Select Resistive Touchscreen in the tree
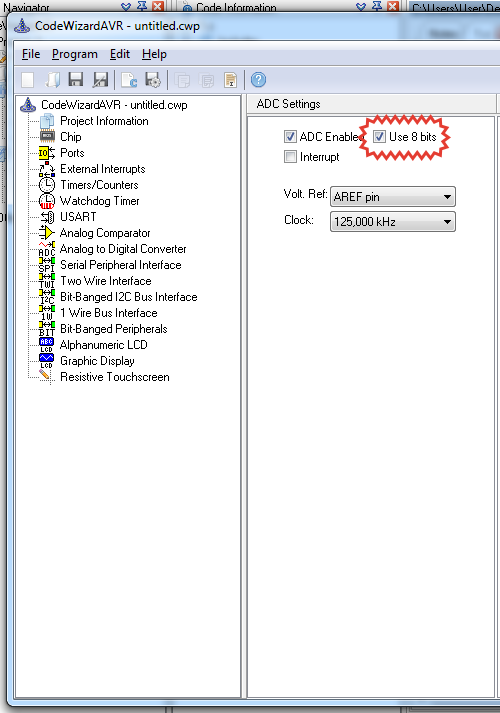 point(115,377)
